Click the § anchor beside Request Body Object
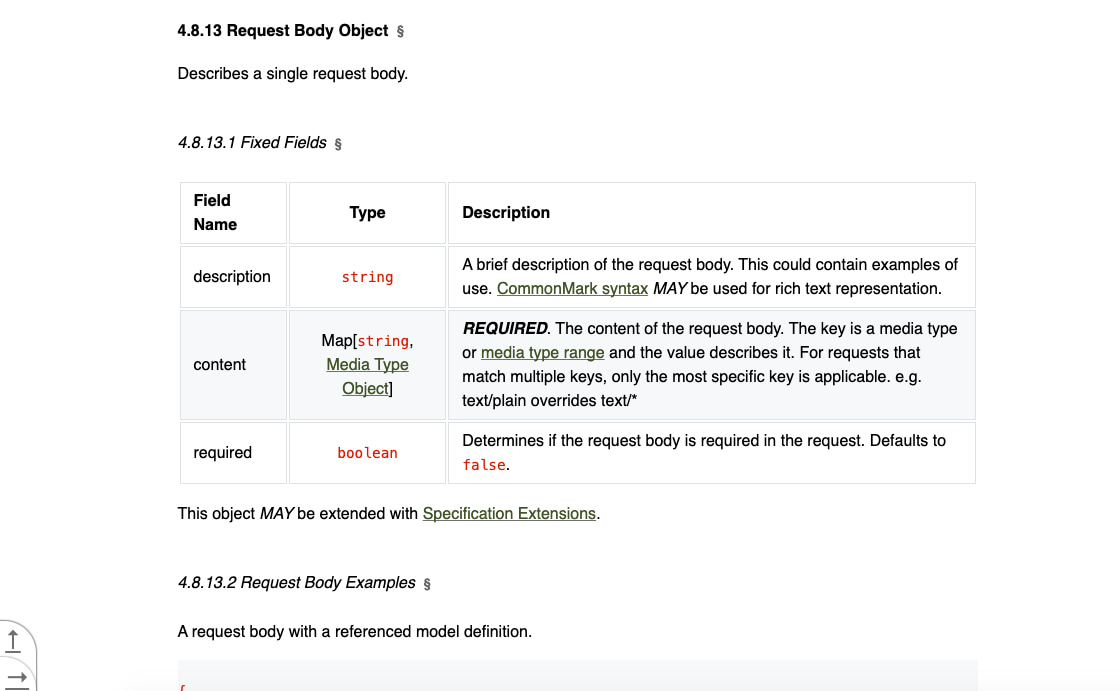1120x691 pixels. 401,32
